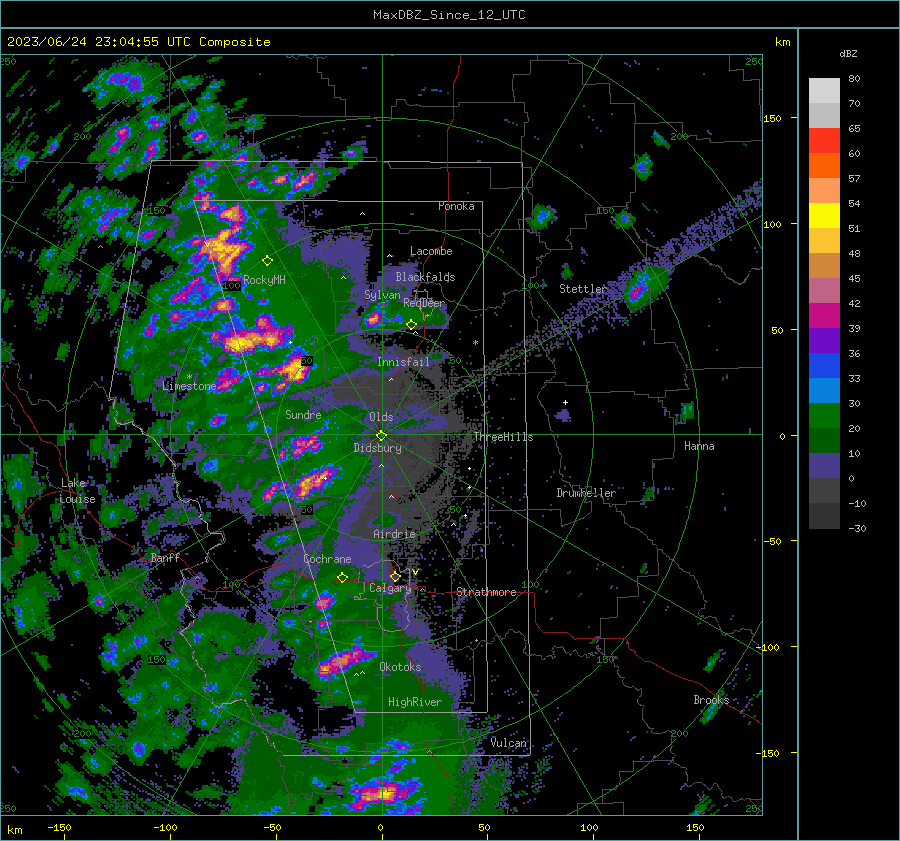Click the white asterisk marker left of Limestone
This screenshot has height=841, width=900.
(189, 377)
